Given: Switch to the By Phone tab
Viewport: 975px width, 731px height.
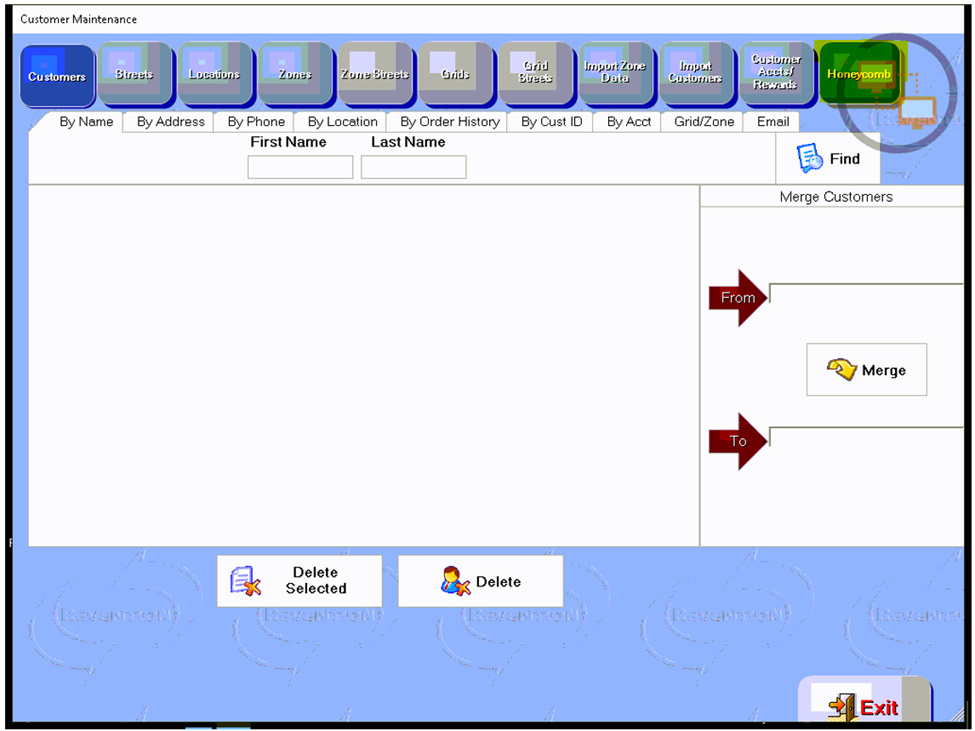Looking at the screenshot, I should tap(256, 122).
